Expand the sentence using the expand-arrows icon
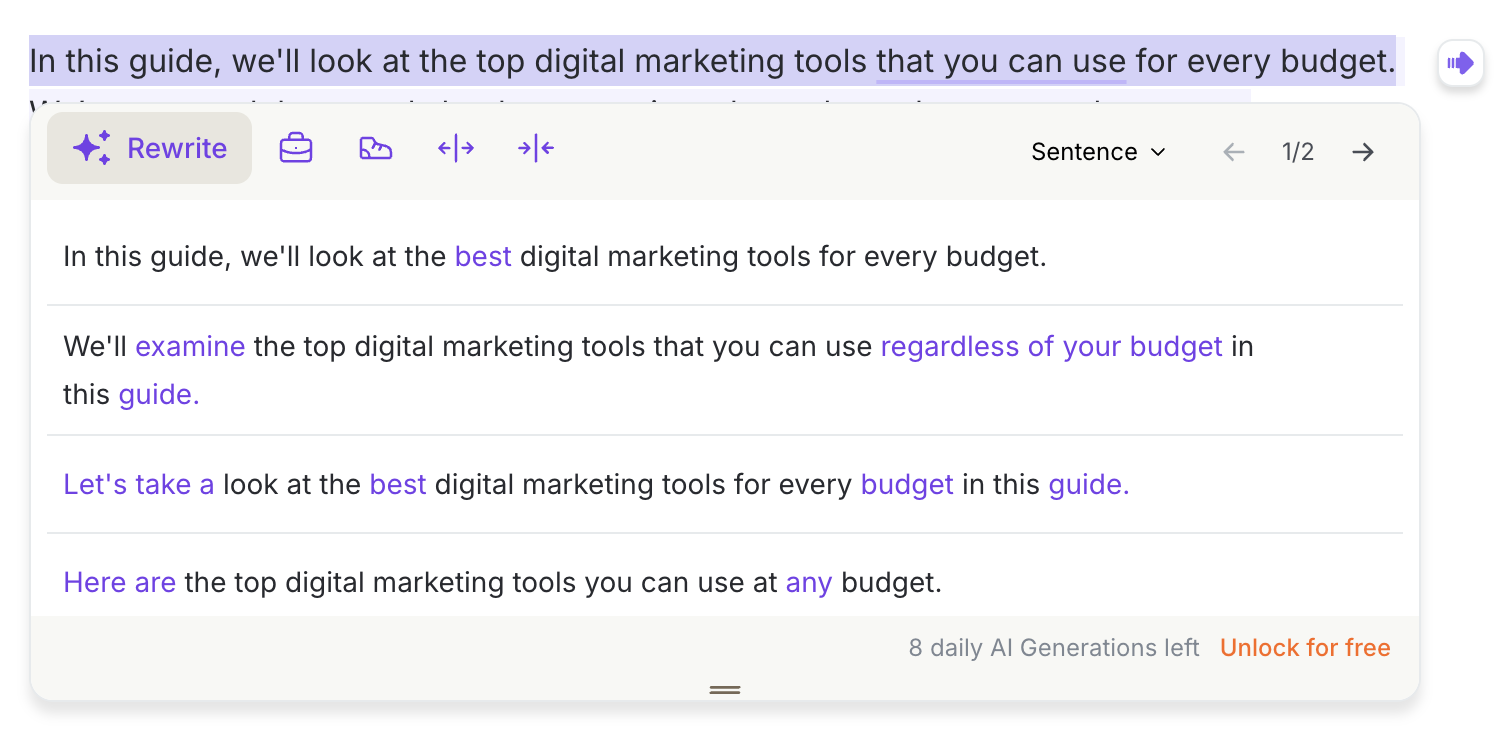The height and width of the screenshot is (739, 1512). coord(456,147)
